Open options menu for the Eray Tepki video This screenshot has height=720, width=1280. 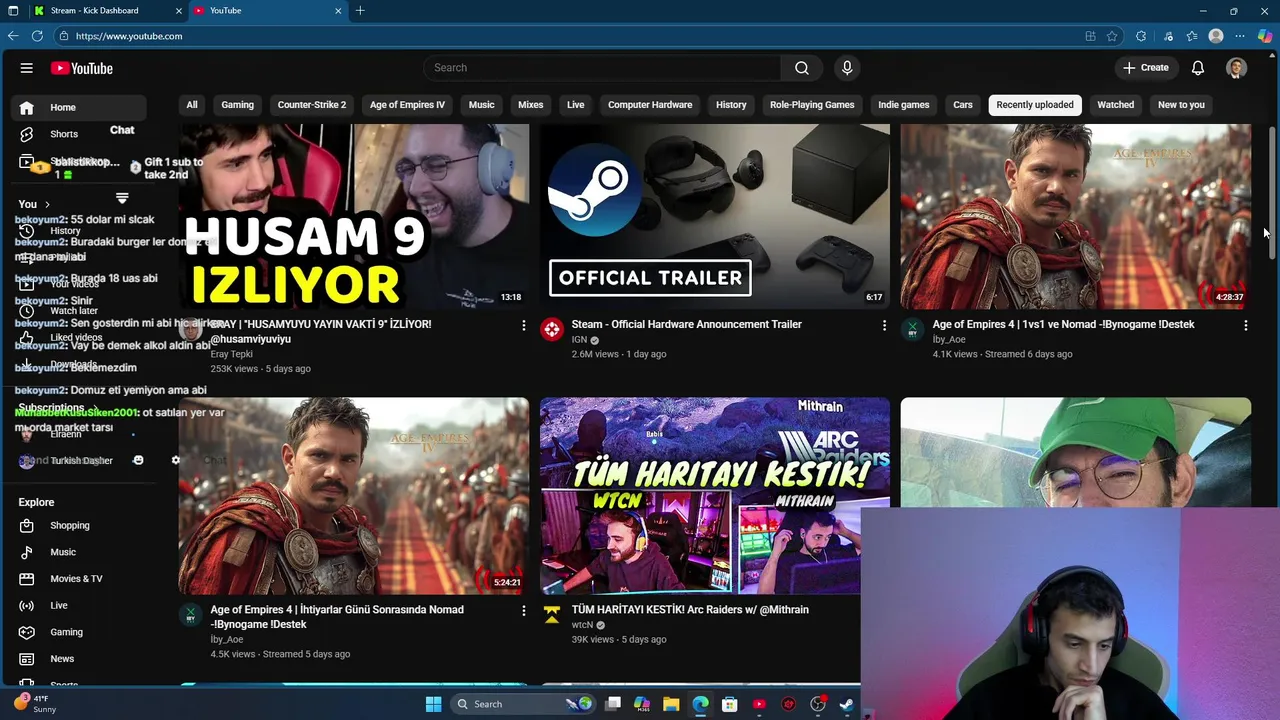coord(523,326)
